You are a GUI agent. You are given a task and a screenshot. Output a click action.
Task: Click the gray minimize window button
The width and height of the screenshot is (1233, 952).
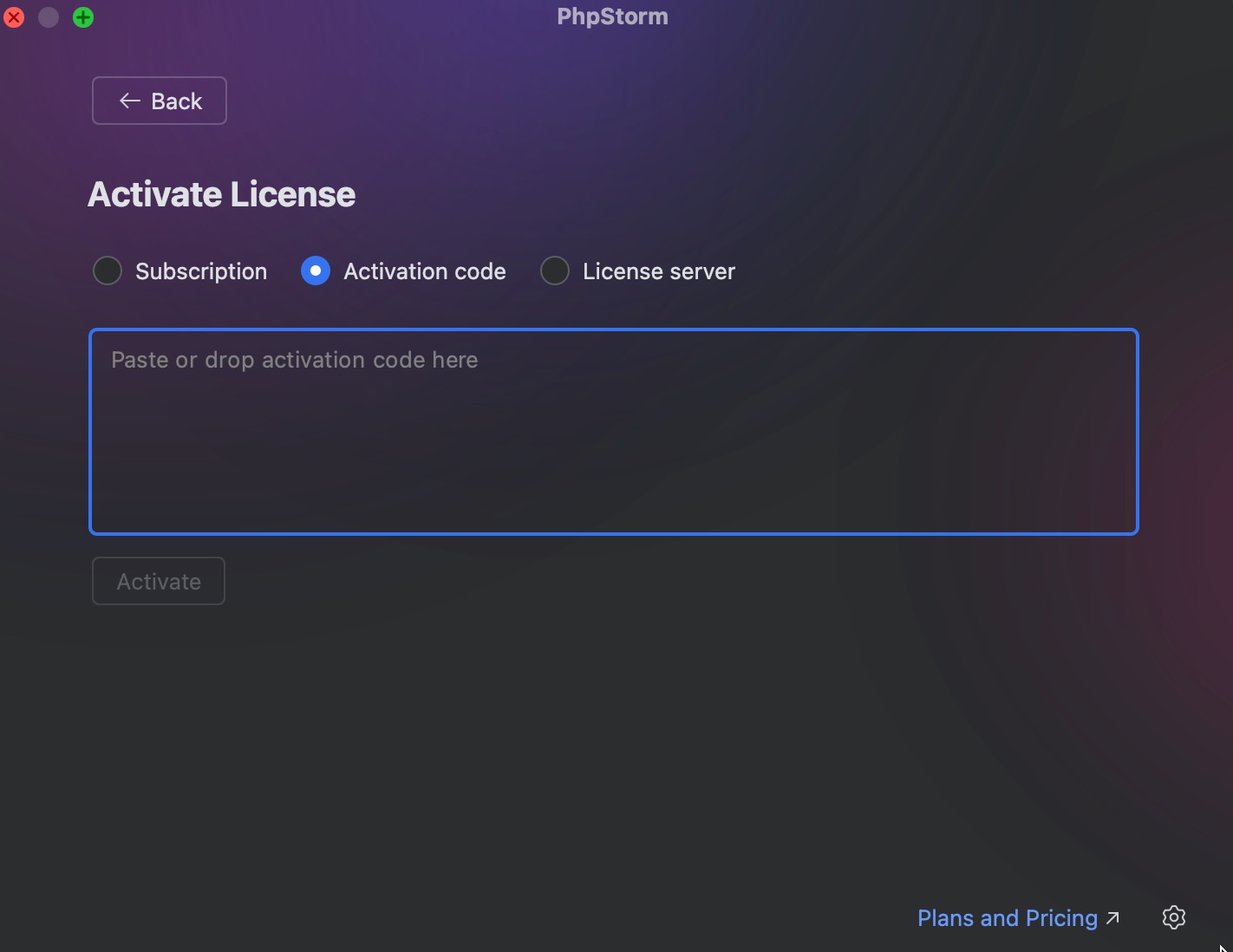(x=49, y=17)
